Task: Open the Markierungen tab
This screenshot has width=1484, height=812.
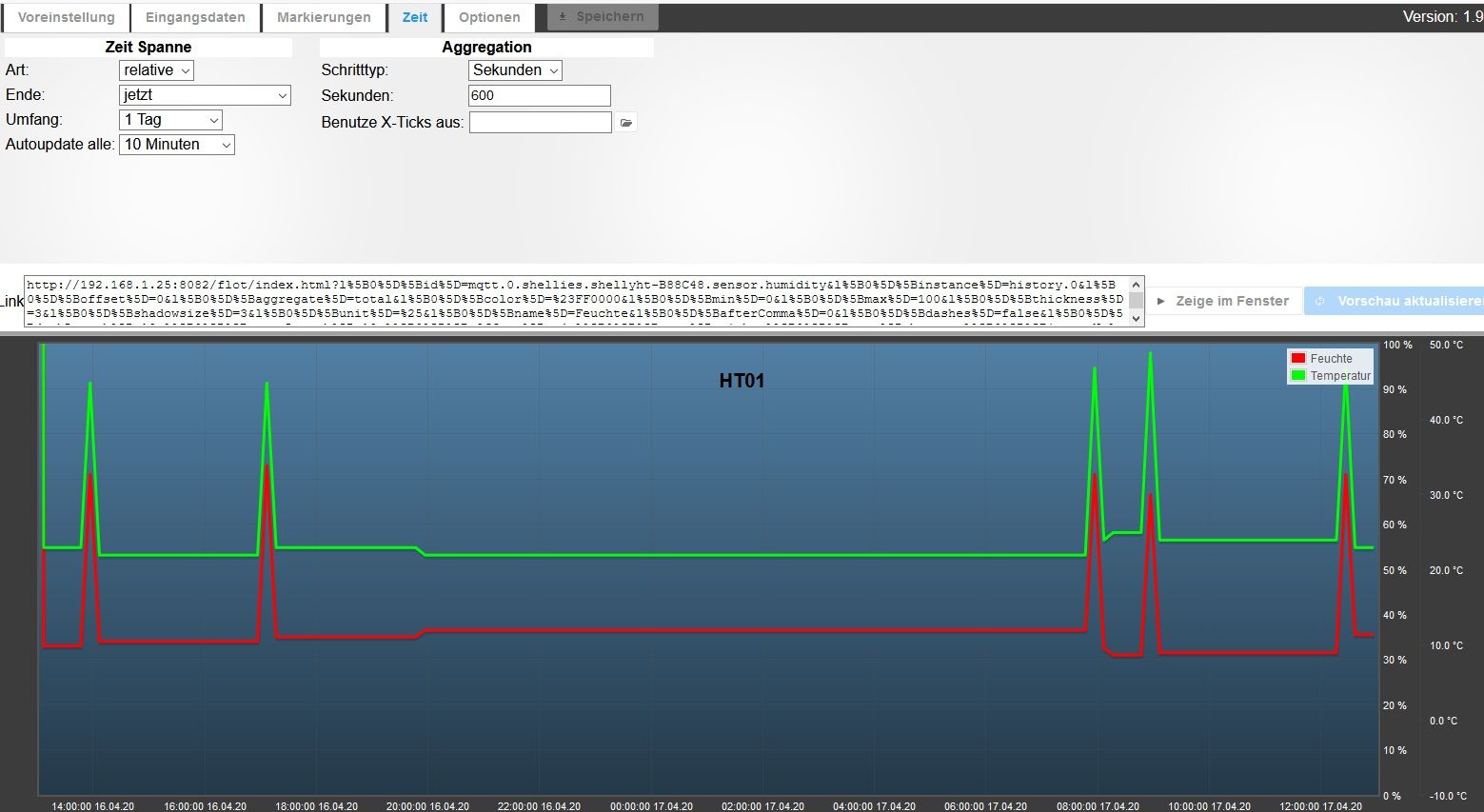Action: pyautogui.click(x=324, y=17)
